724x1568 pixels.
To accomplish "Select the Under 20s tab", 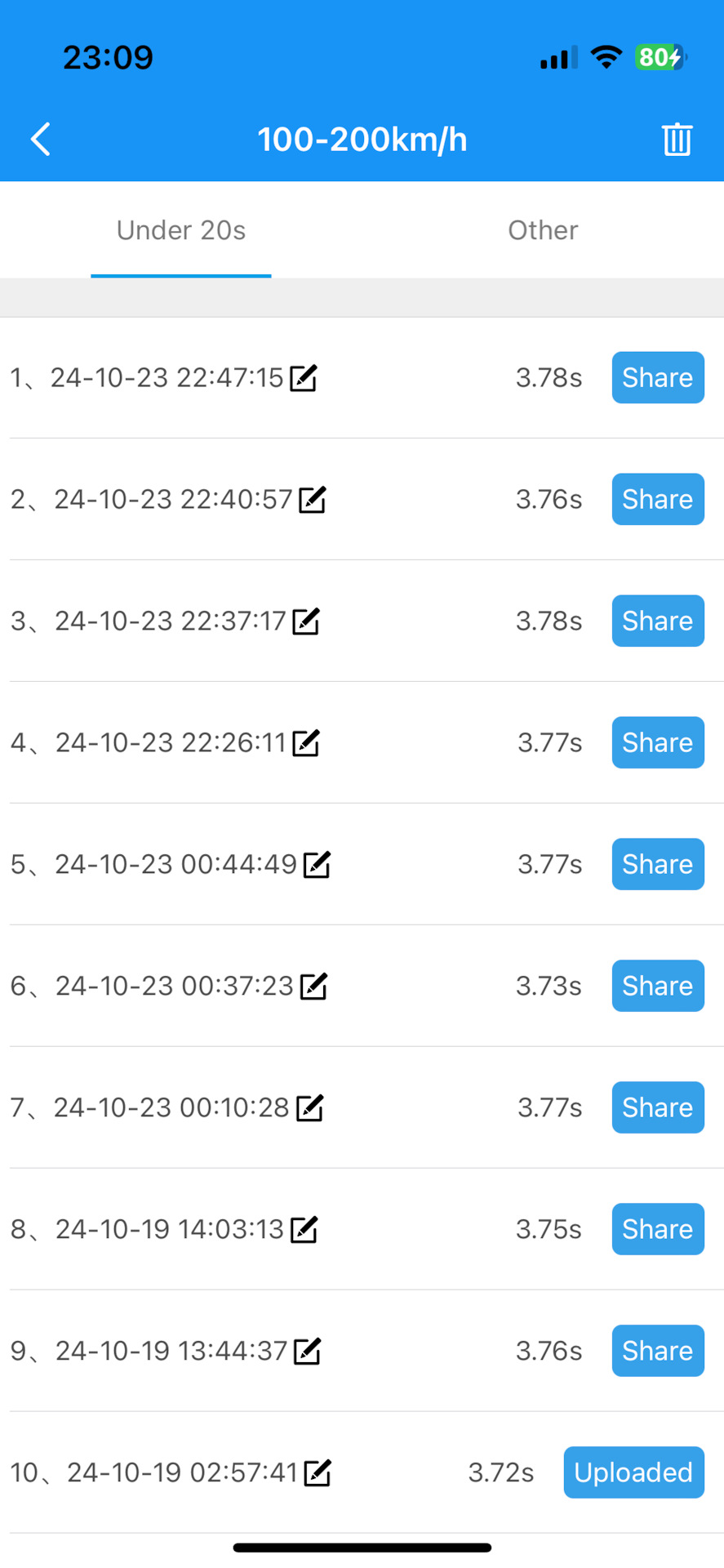I will click(181, 230).
